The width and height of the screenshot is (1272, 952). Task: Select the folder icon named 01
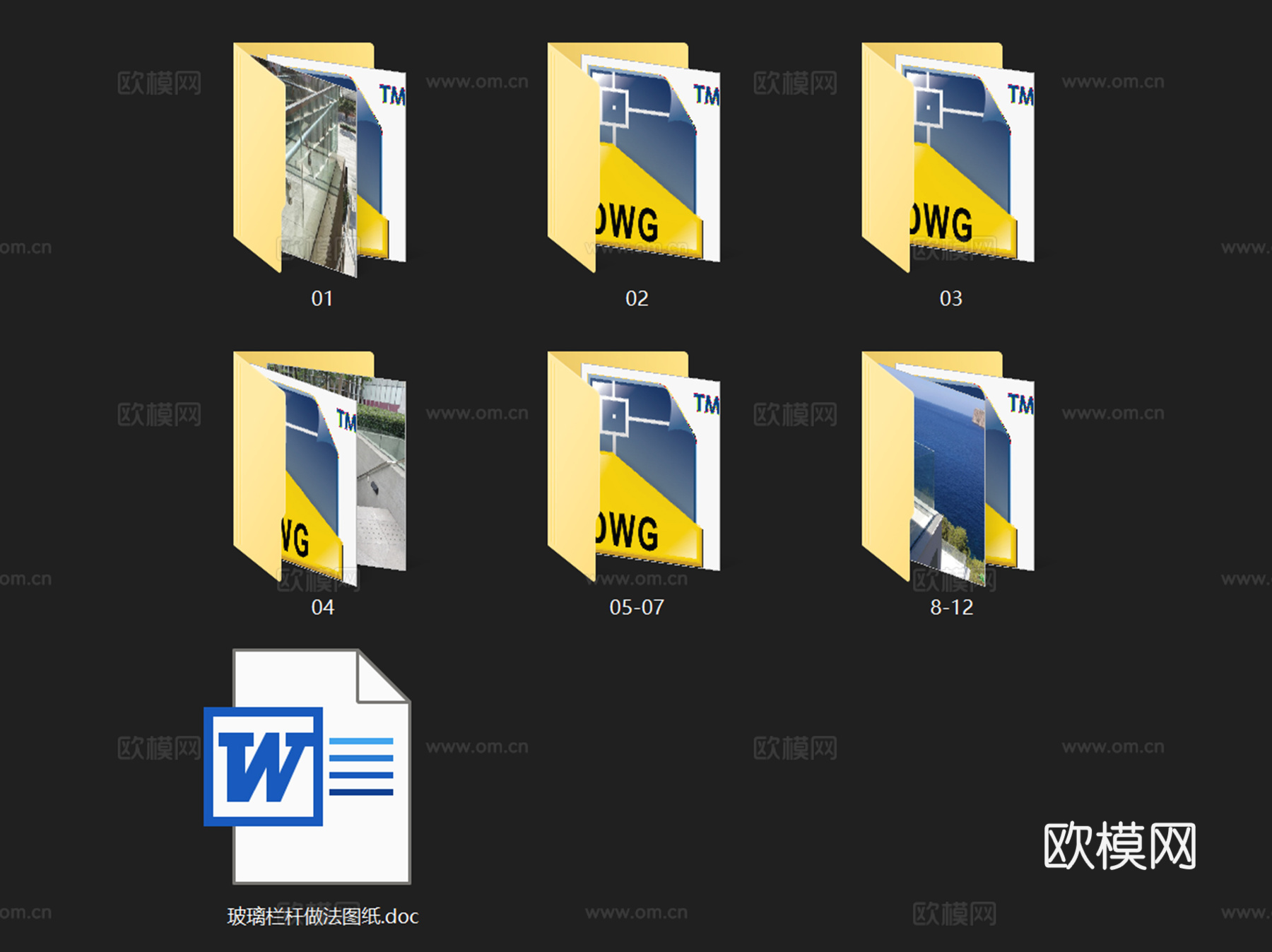point(320,159)
